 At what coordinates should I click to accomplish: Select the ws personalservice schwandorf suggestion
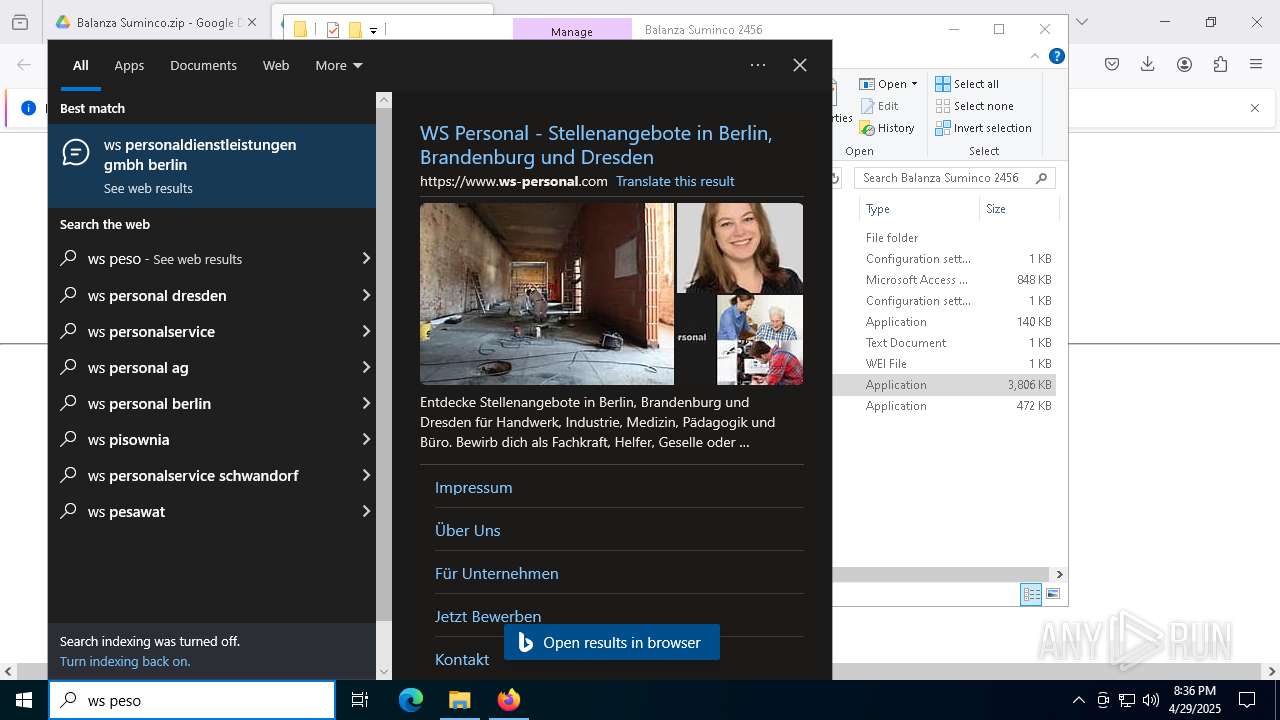pyautogui.click(x=212, y=475)
